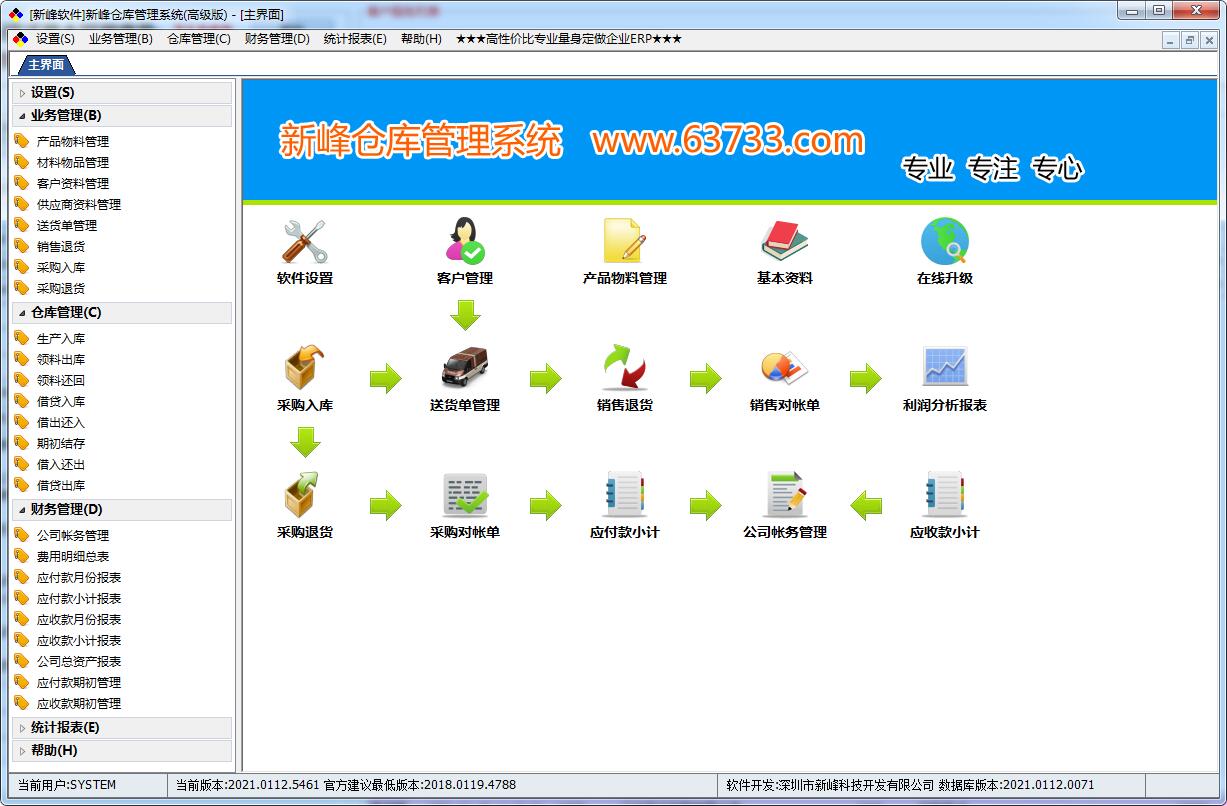Select the 产品物料管理 pencil-document icon
This screenshot has width=1227, height=806.
click(625, 237)
